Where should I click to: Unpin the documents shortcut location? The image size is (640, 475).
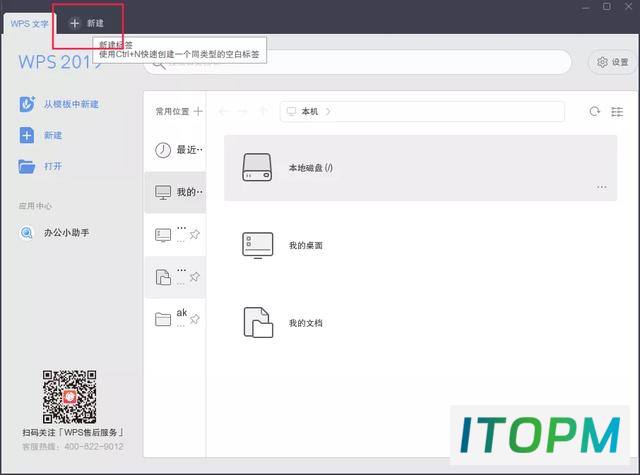click(x=195, y=277)
